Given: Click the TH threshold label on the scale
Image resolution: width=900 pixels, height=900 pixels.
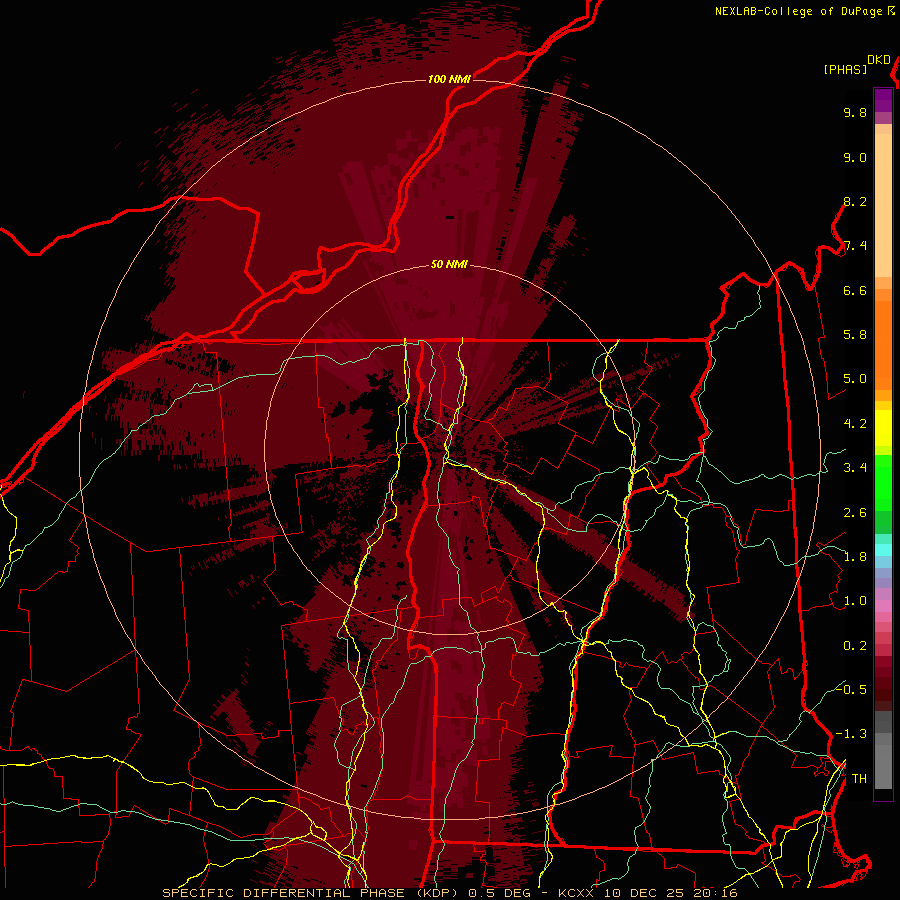Looking at the screenshot, I should 859,779.
